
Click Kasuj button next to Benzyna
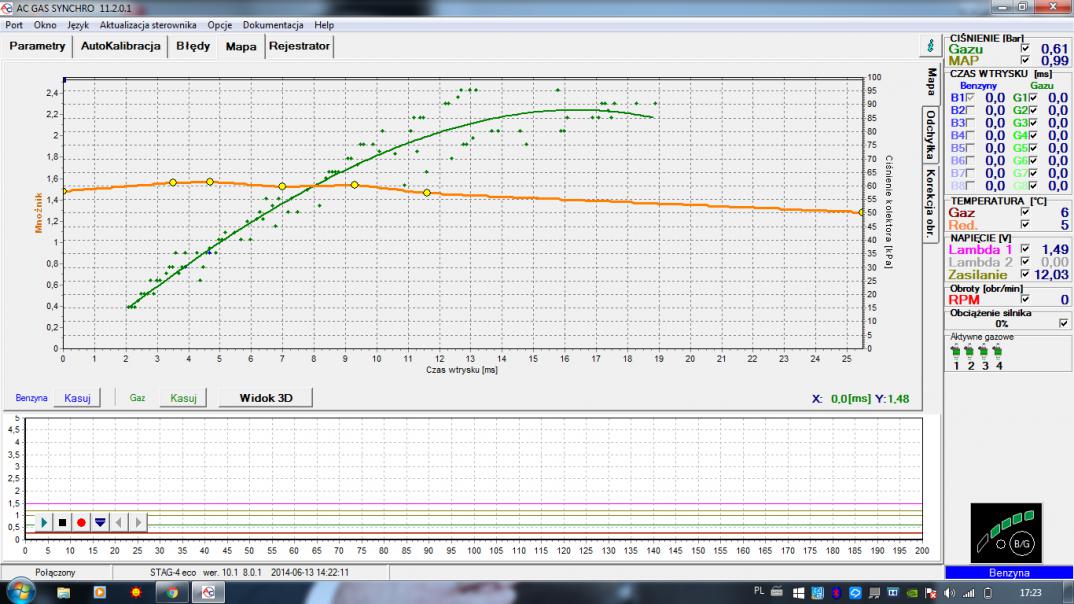point(78,398)
